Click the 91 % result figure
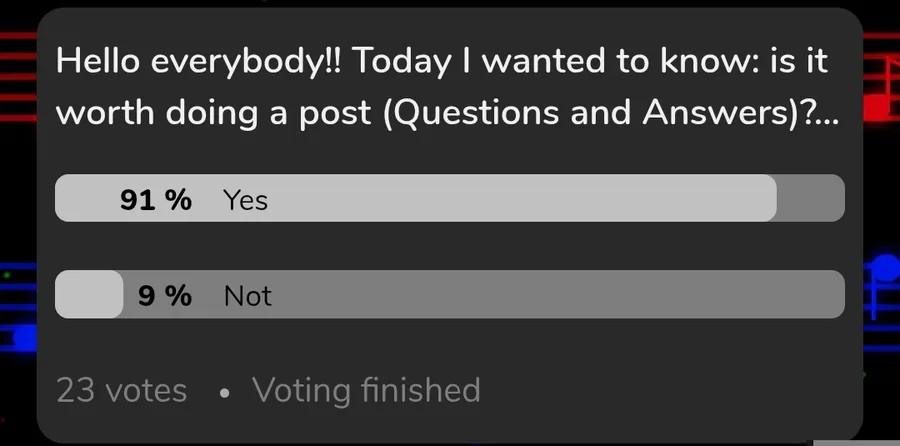Viewport: 900px width, 446px height. pos(156,200)
